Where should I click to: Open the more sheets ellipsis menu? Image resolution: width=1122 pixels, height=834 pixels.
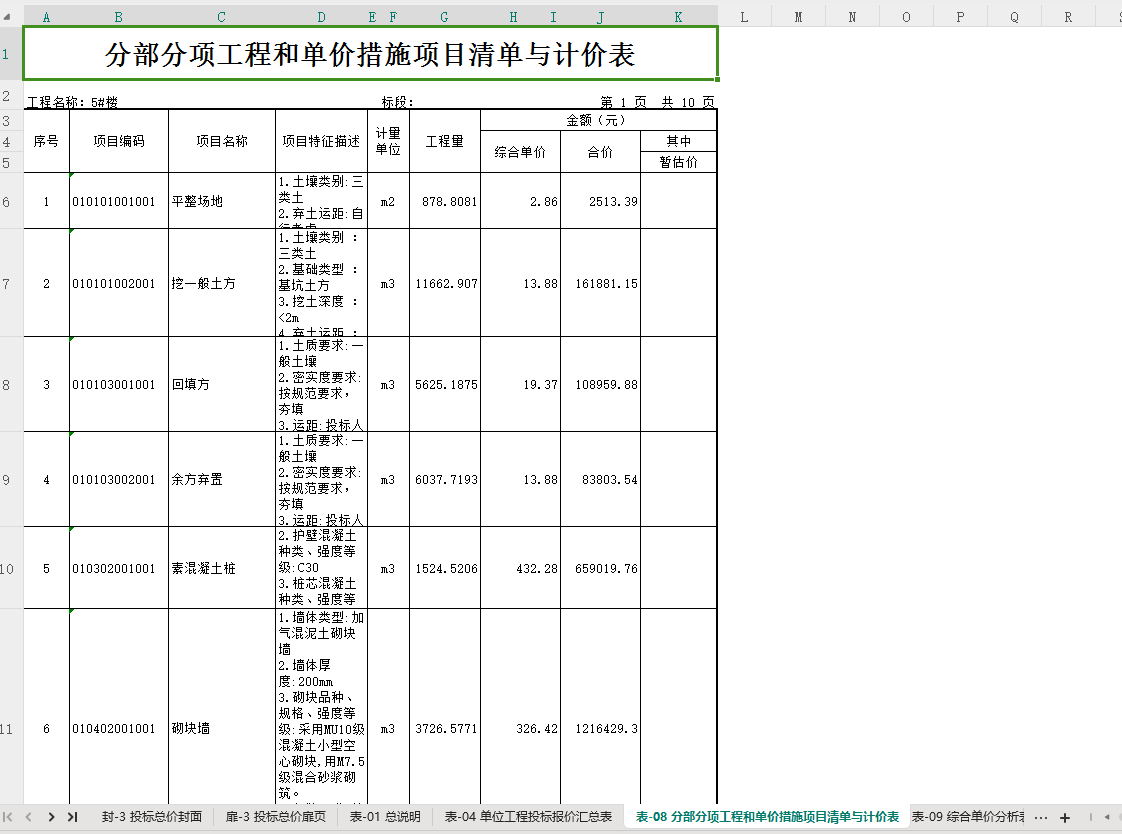tap(1041, 818)
